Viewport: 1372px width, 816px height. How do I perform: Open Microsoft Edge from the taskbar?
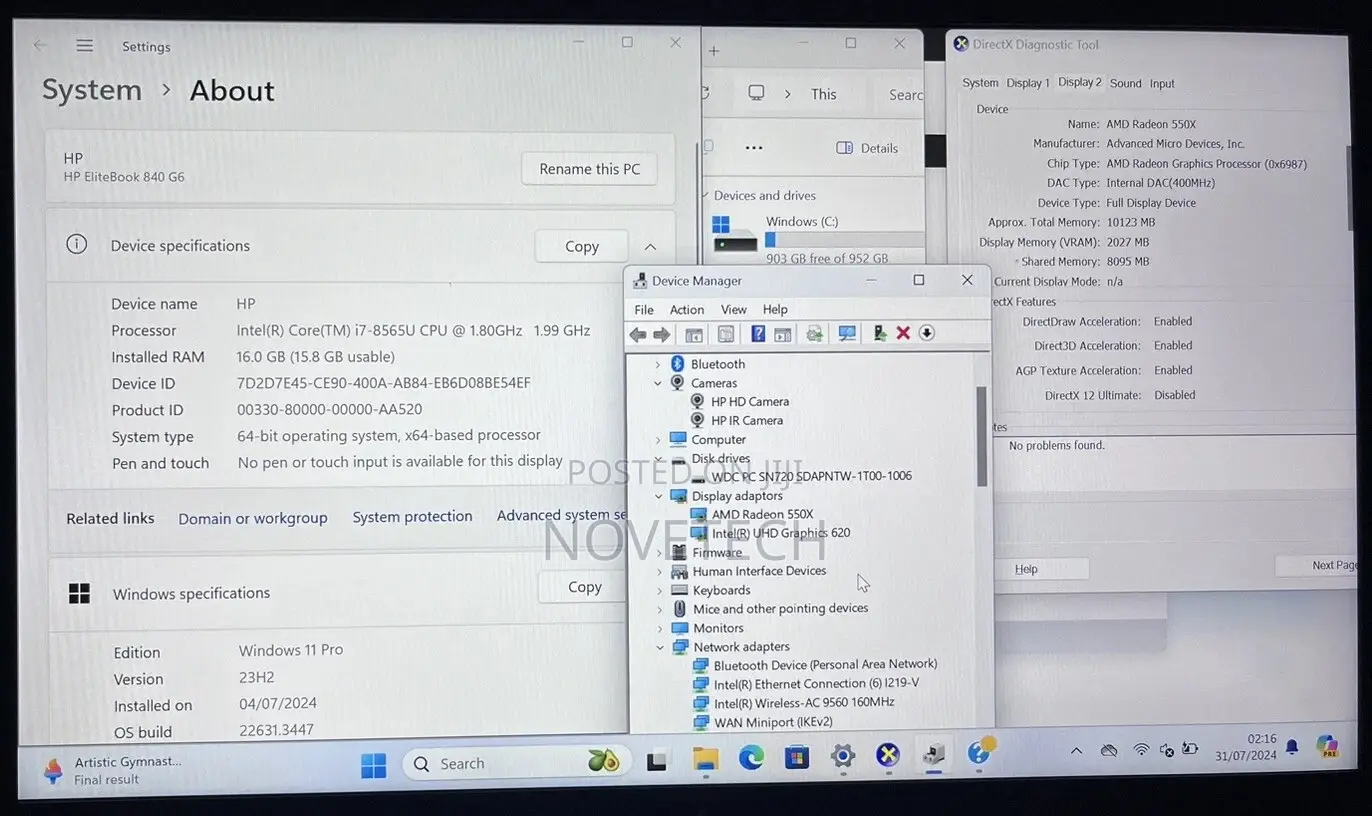[751, 758]
